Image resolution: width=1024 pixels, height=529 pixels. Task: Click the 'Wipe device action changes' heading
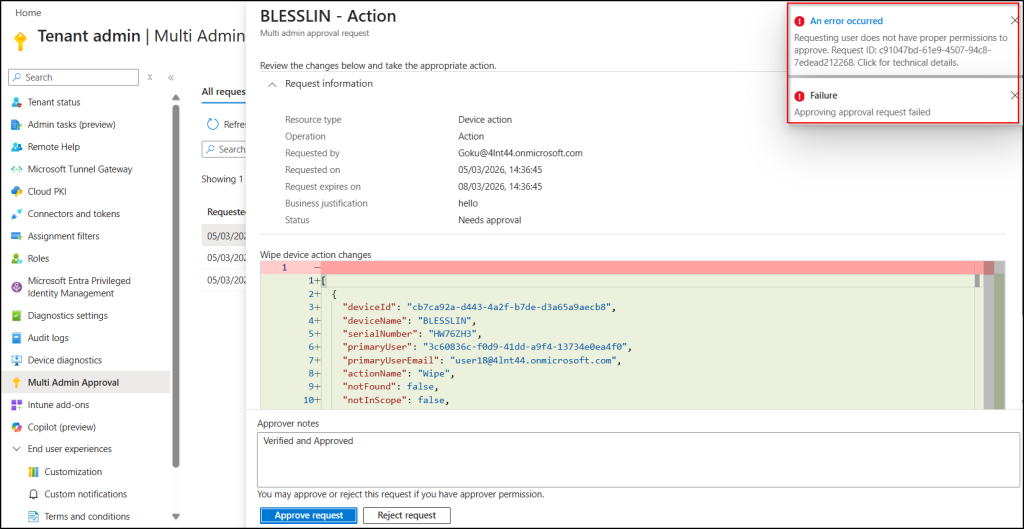tap(315, 255)
